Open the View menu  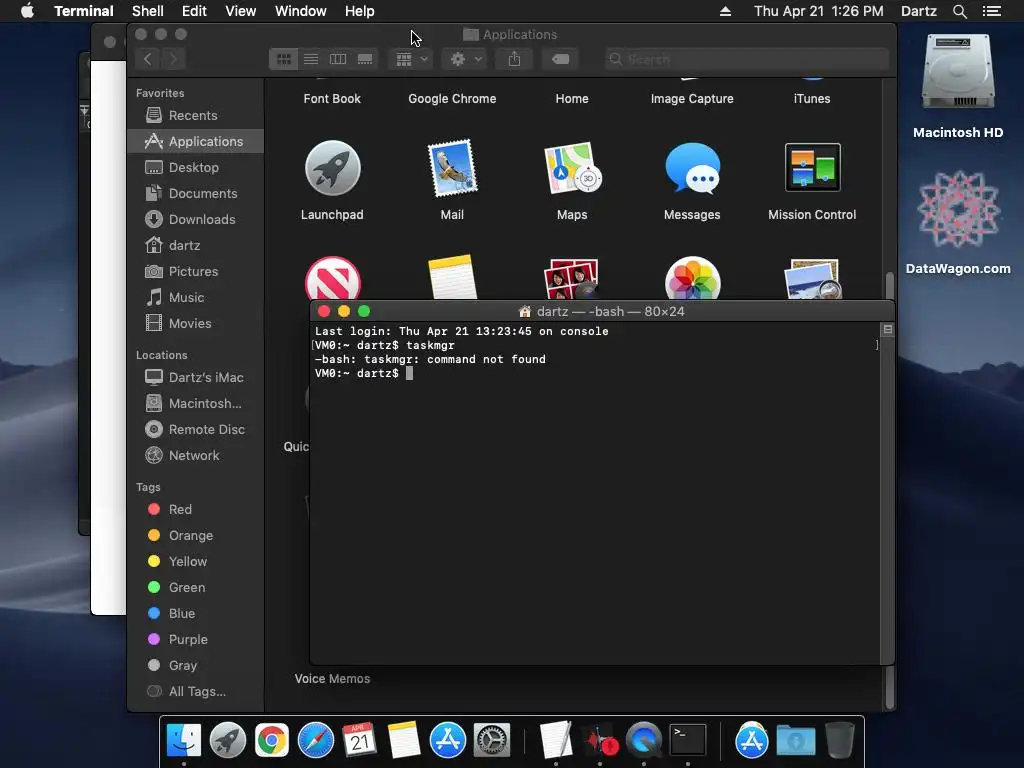coord(240,11)
